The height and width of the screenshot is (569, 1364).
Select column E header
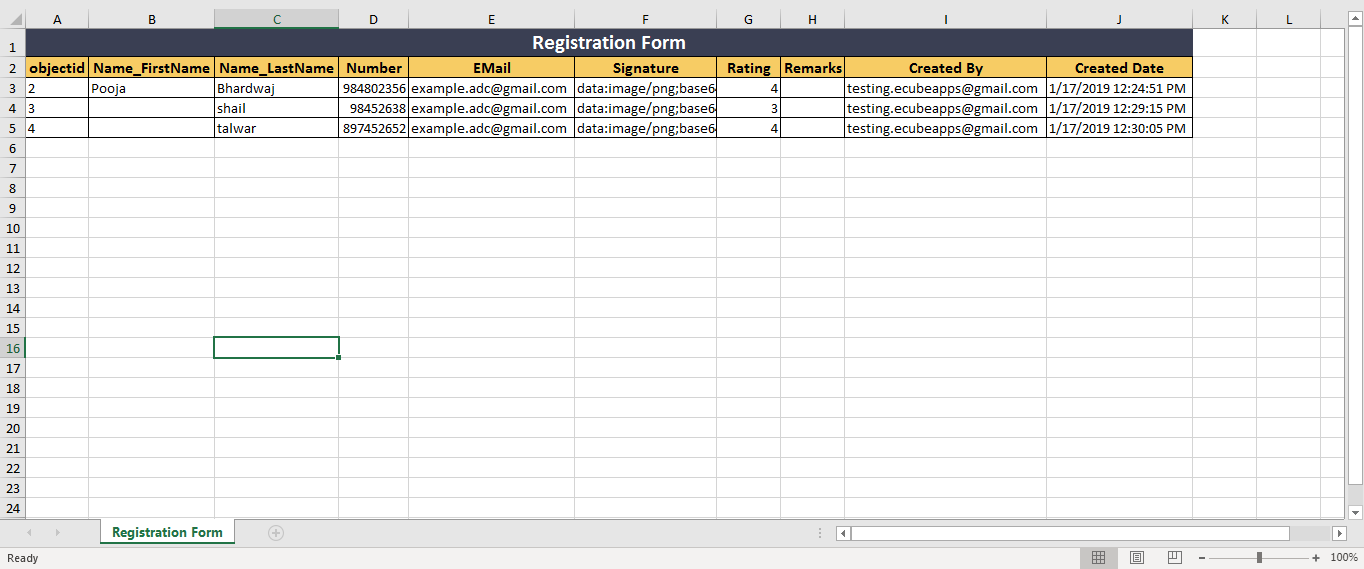[491, 19]
